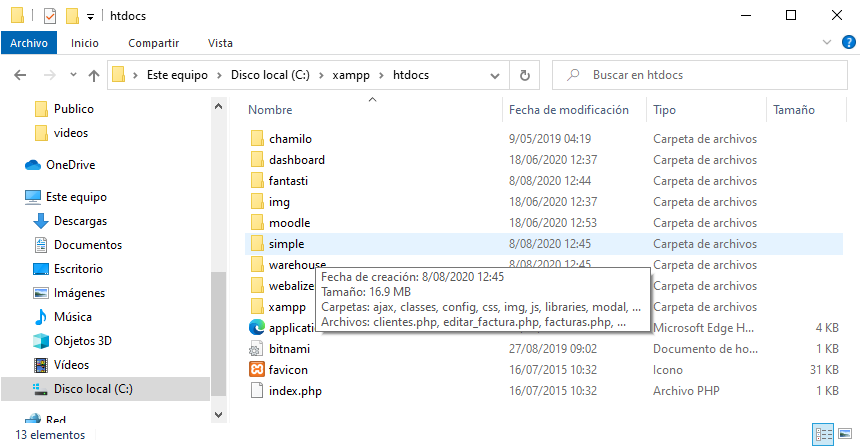Viewport: 861px width, 447px height.
Task: Open the Help question mark icon
Action: coord(848,42)
